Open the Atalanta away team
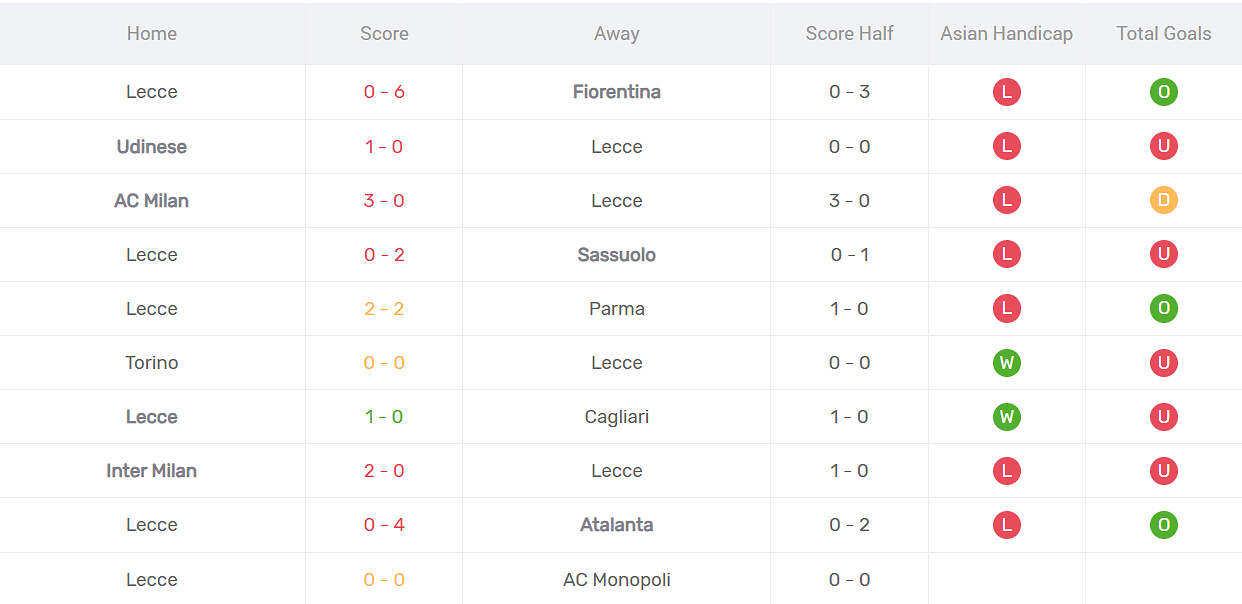Viewport: 1242px width, 604px height. 617,525
